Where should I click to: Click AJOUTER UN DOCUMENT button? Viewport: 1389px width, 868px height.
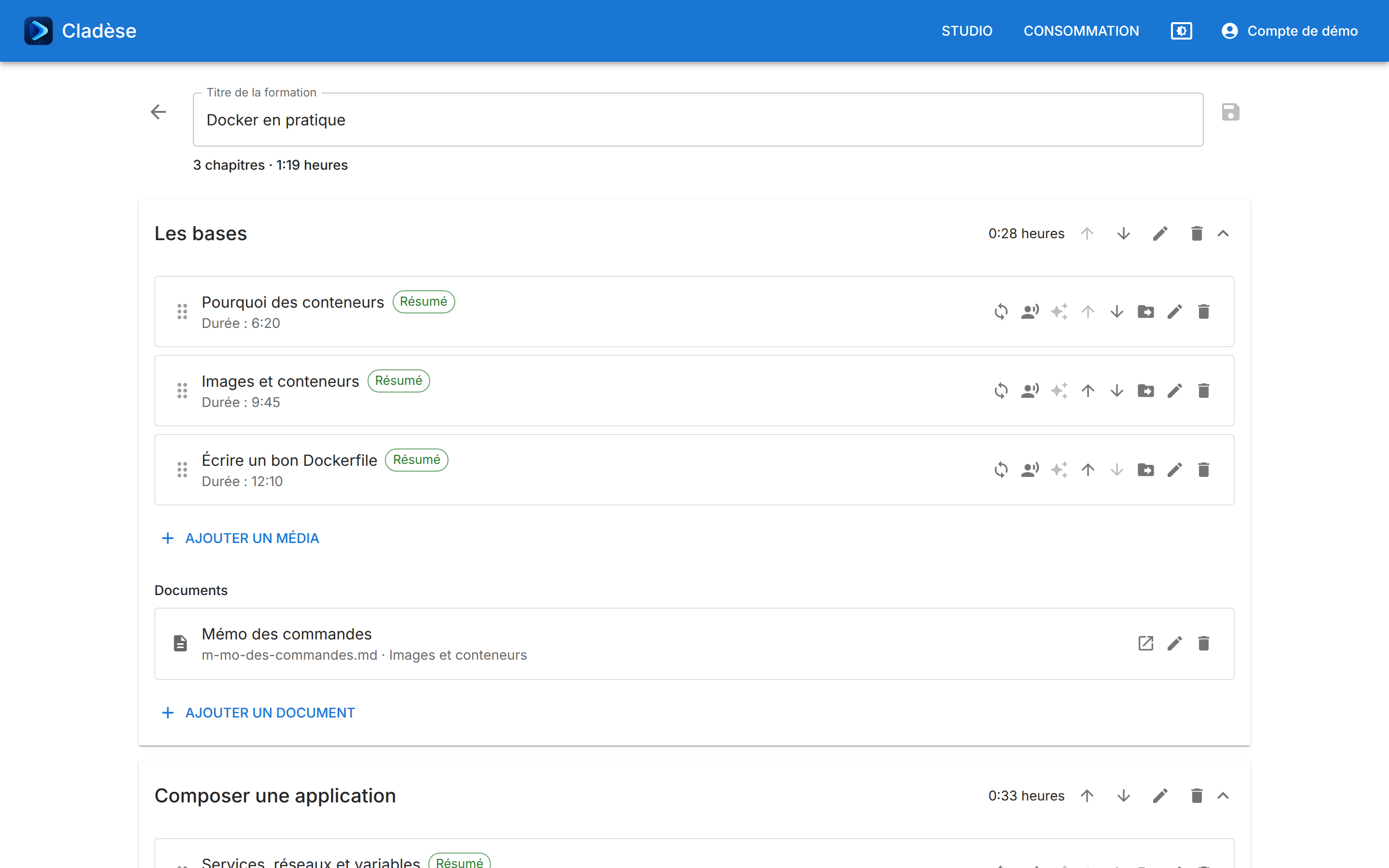pyautogui.click(x=259, y=712)
